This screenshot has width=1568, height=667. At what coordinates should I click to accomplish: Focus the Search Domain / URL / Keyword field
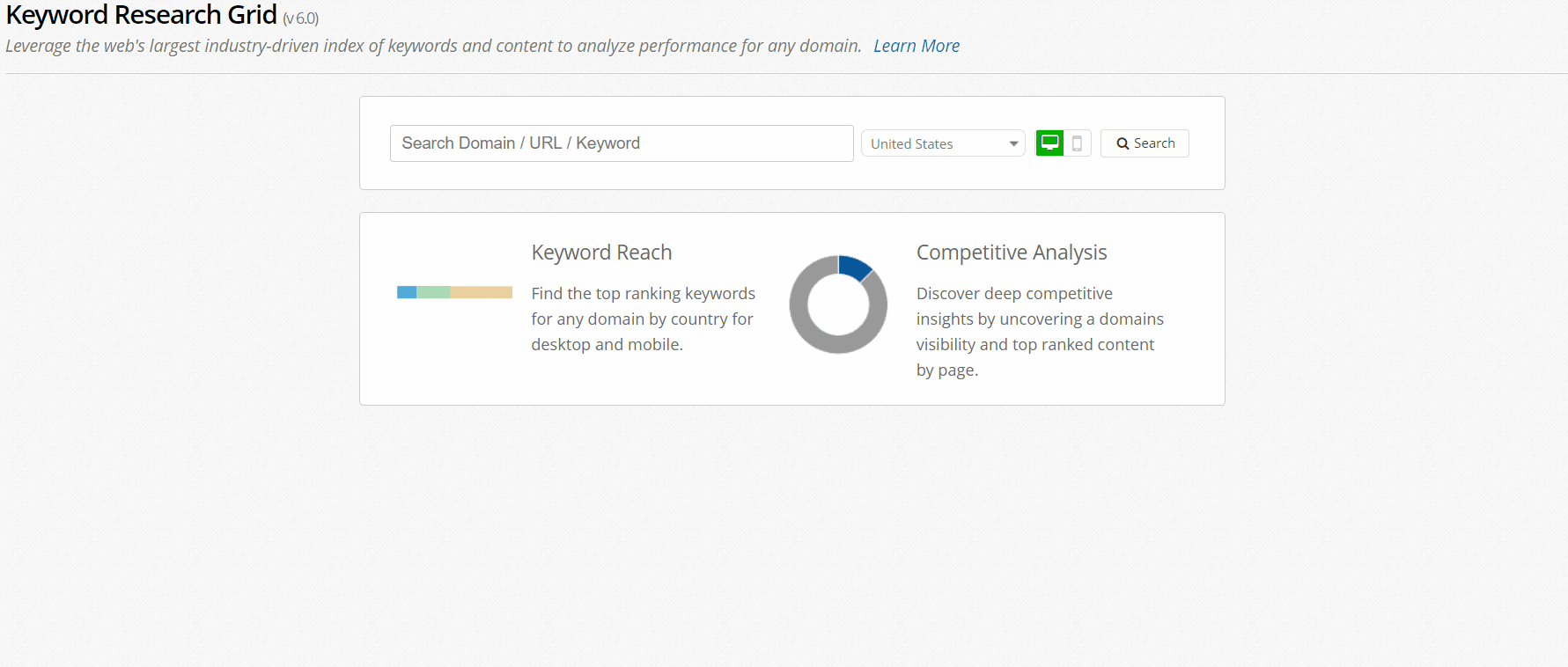click(621, 143)
